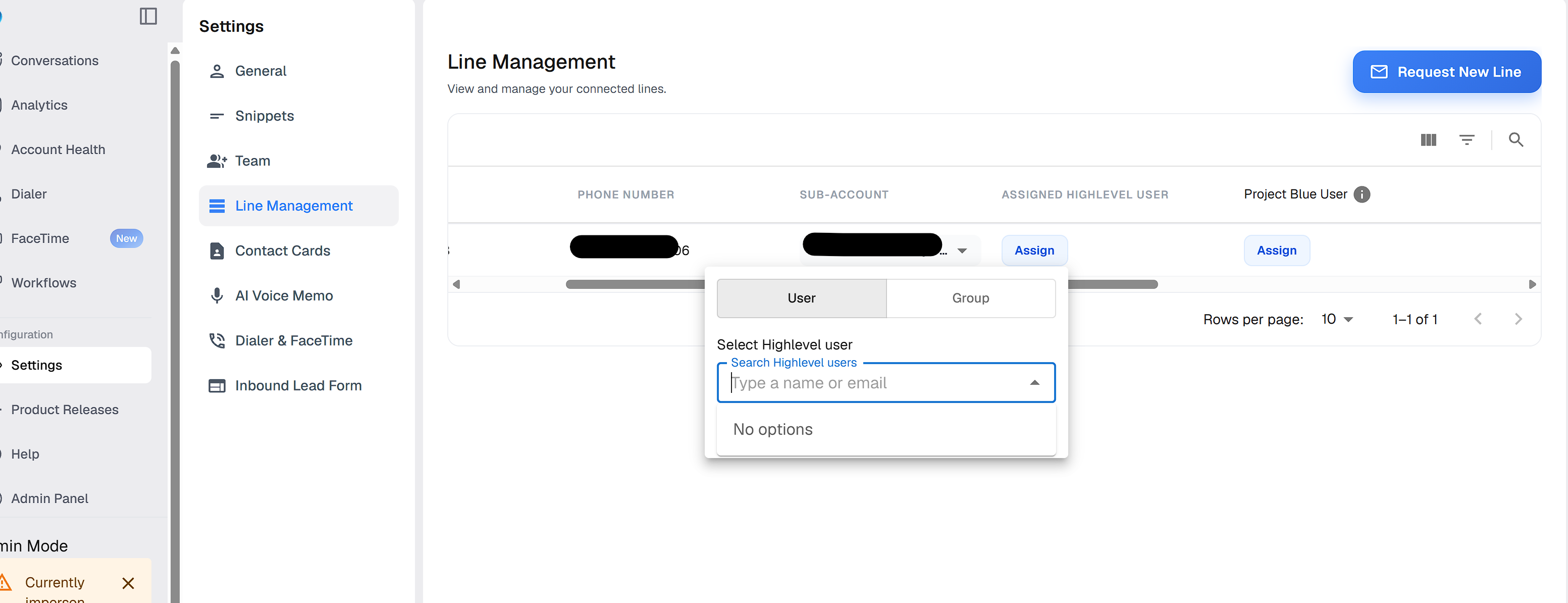The image size is (1568, 603).
Task: Assign a Highlevel user to the line
Action: point(1034,250)
